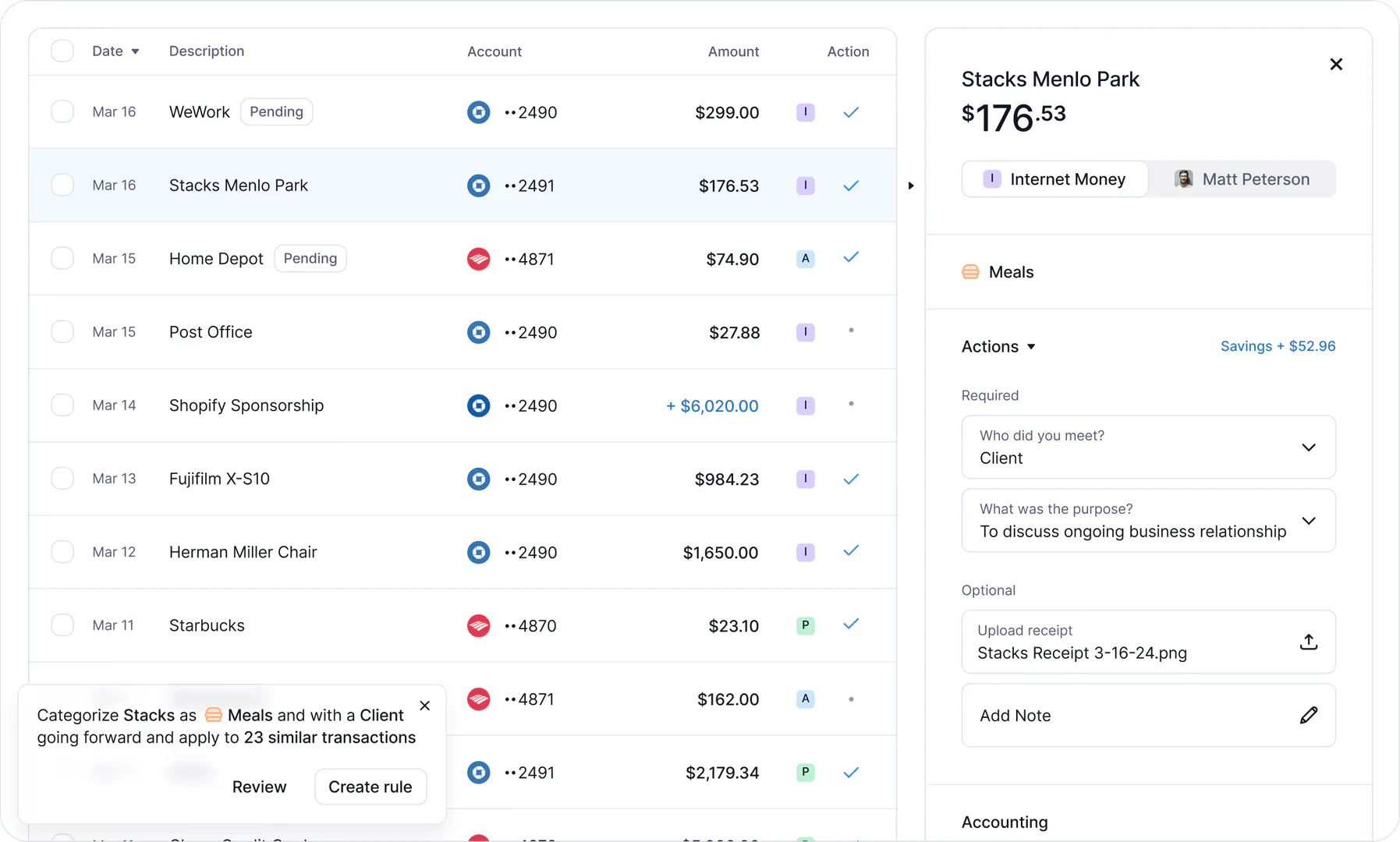The height and width of the screenshot is (842, 1400).
Task: Click the pencil icon in Add Note
Action: click(1309, 715)
